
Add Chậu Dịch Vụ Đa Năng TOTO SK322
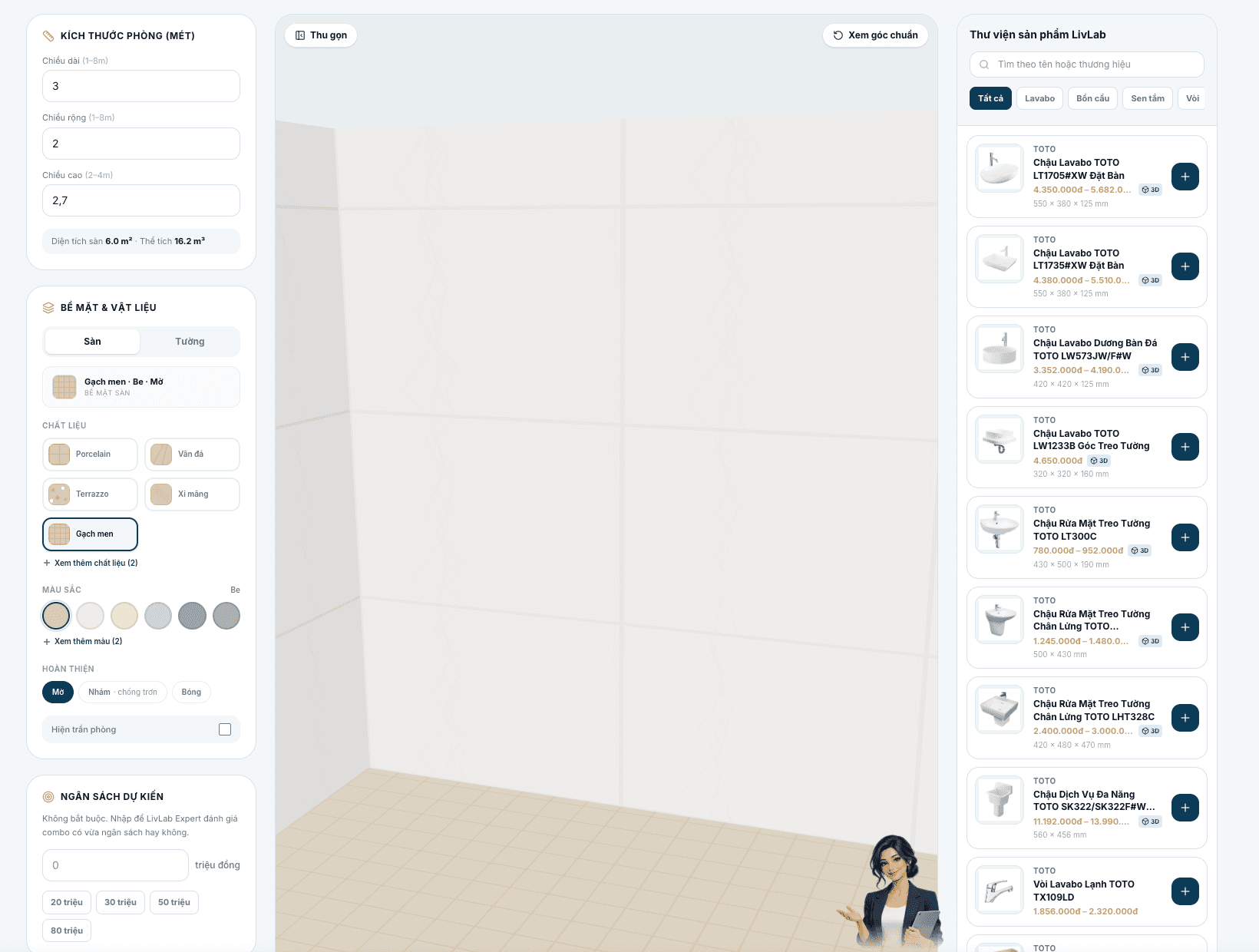(x=1185, y=808)
